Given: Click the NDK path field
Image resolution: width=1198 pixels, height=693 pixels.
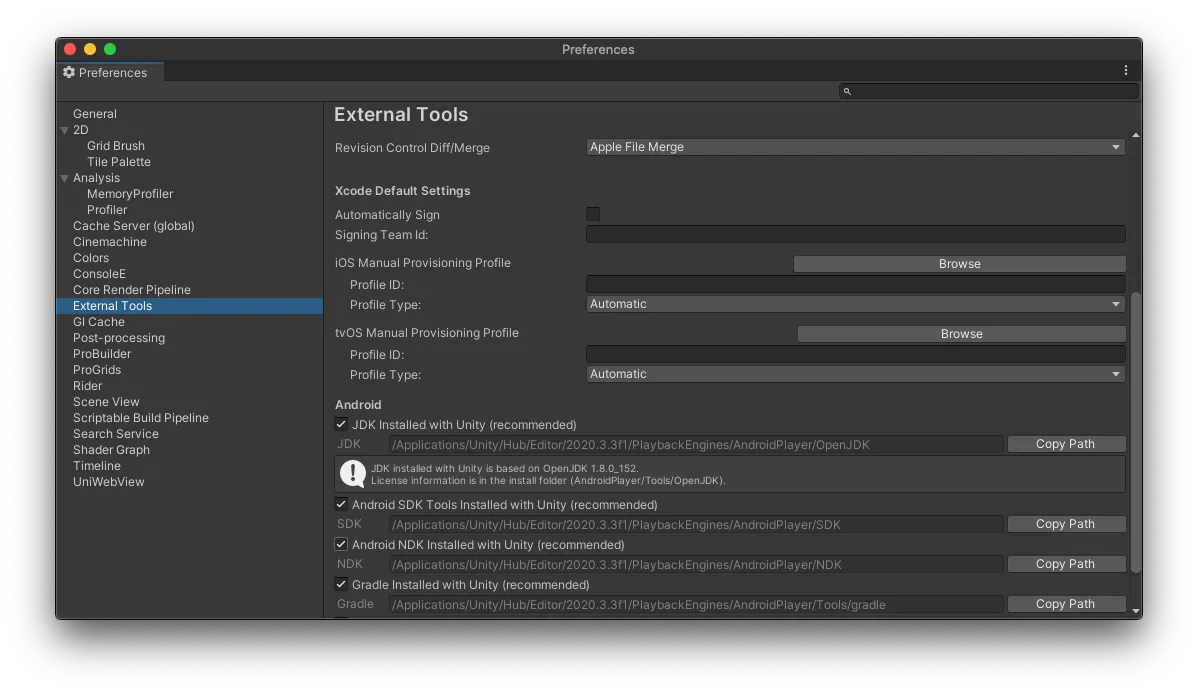Looking at the screenshot, I should pos(696,565).
